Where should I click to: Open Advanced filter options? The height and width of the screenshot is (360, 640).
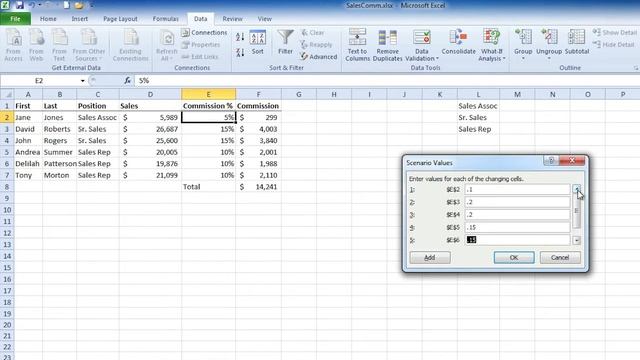click(319, 57)
